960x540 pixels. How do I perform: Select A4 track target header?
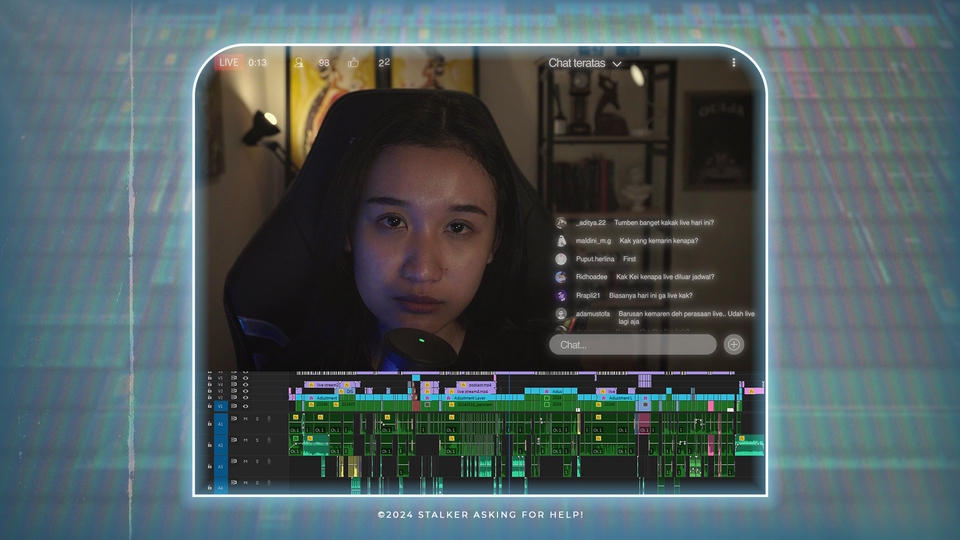pos(220,487)
